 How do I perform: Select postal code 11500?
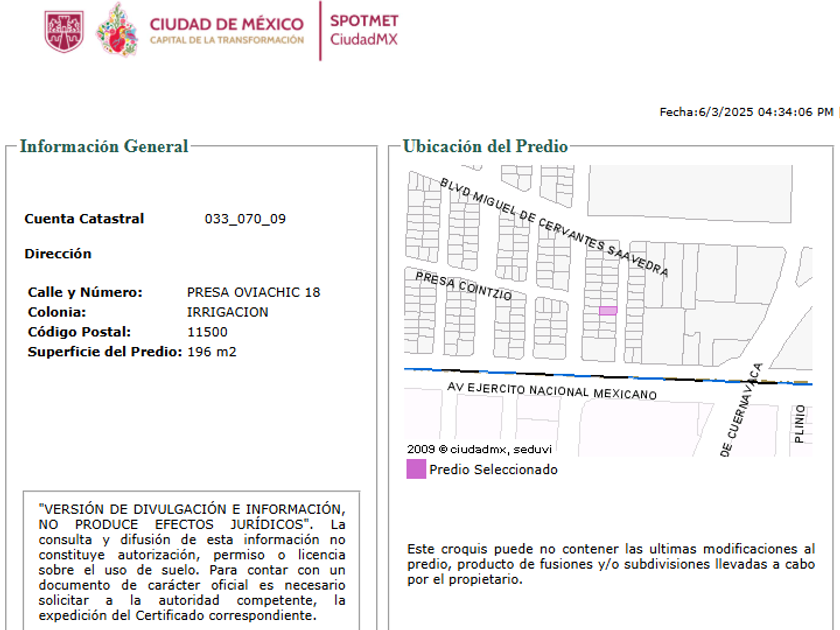point(207,332)
